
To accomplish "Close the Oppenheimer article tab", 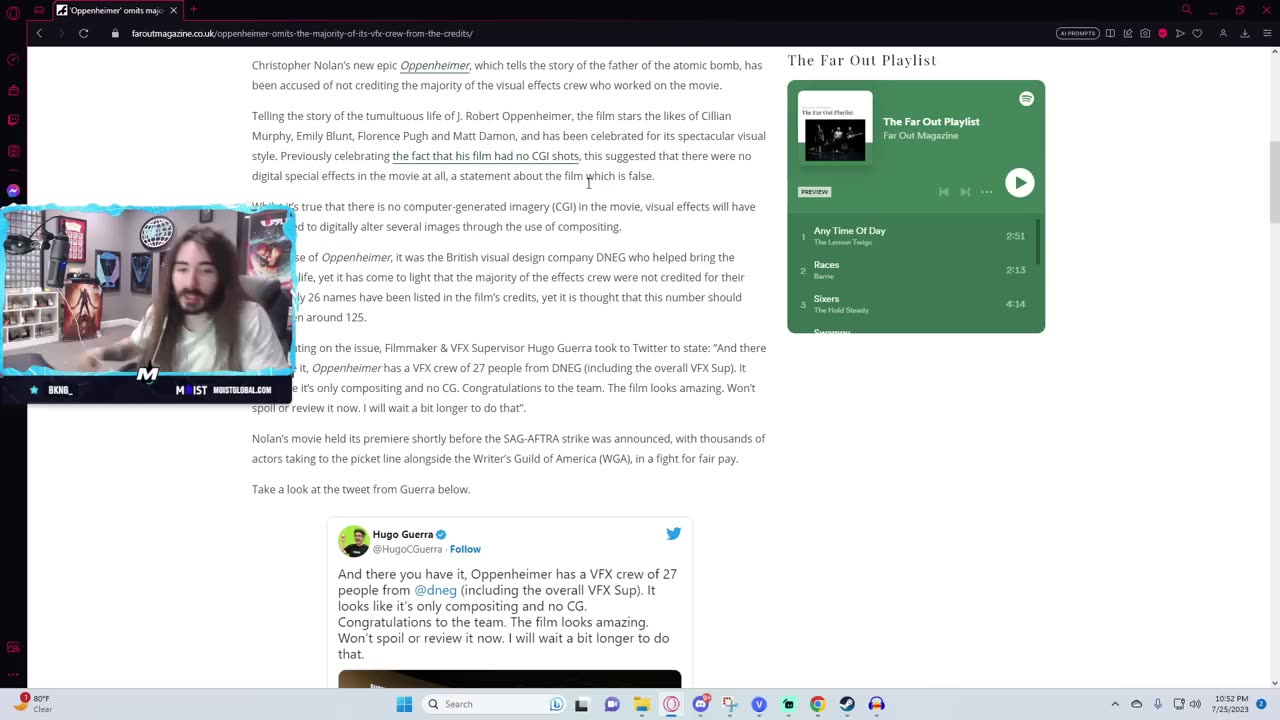I will tap(173, 10).
